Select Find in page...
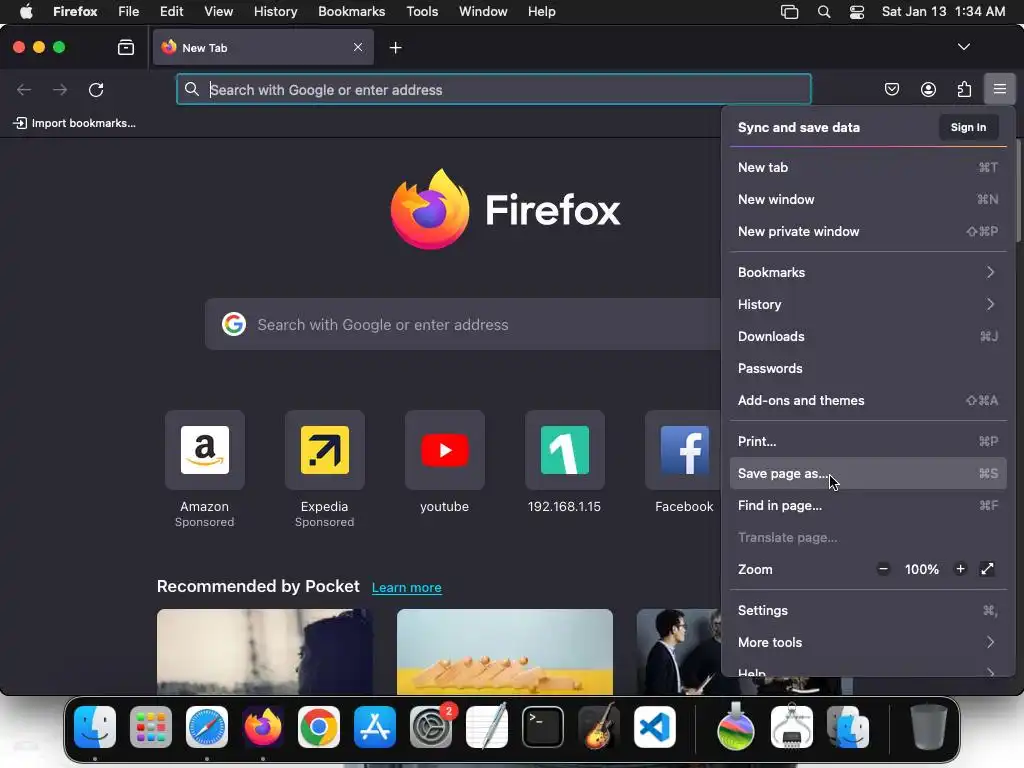Image resolution: width=1024 pixels, height=768 pixels. [x=868, y=505]
